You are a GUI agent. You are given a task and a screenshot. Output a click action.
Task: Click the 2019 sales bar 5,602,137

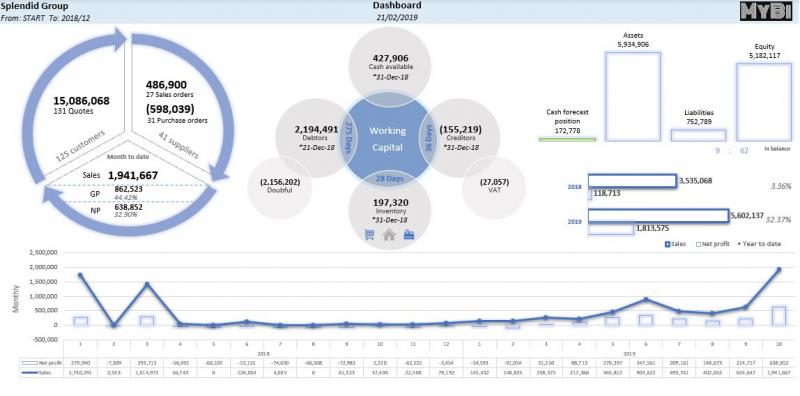658,215
